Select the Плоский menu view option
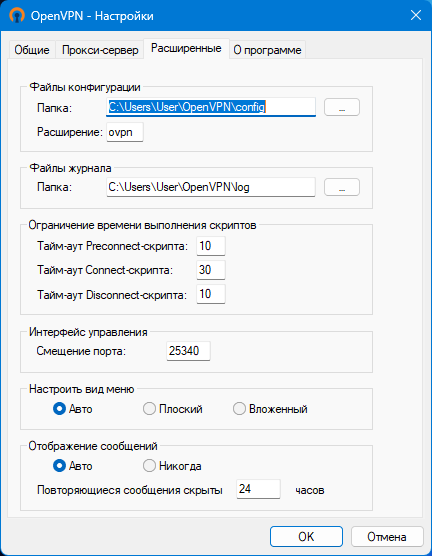The height and width of the screenshot is (556, 432). coord(173,409)
